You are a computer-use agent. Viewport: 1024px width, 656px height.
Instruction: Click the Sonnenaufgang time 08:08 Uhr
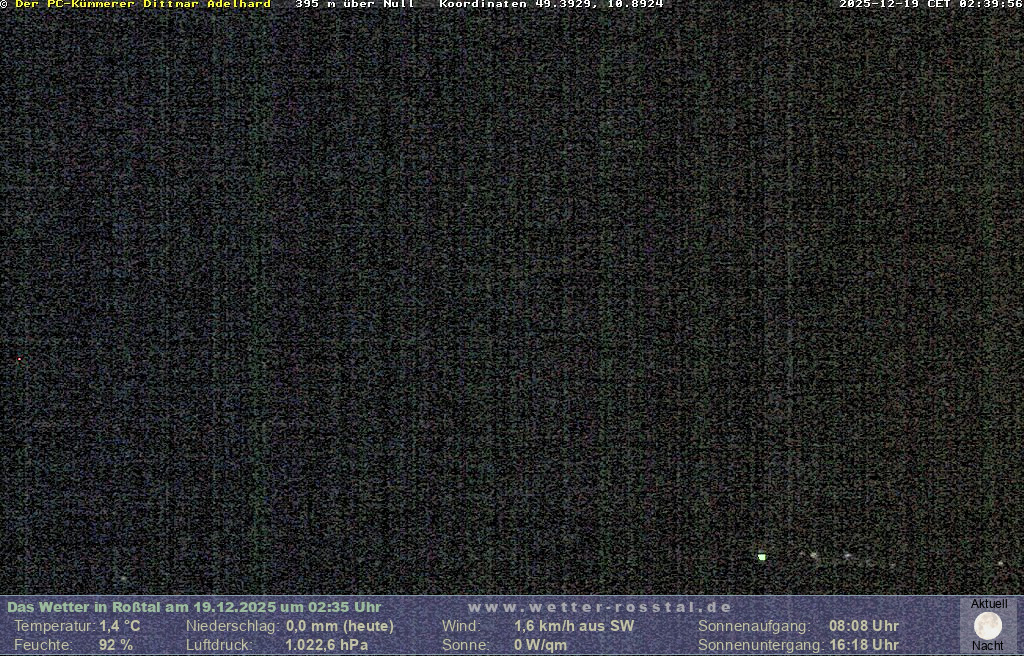pyautogui.click(x=864, y=626)
